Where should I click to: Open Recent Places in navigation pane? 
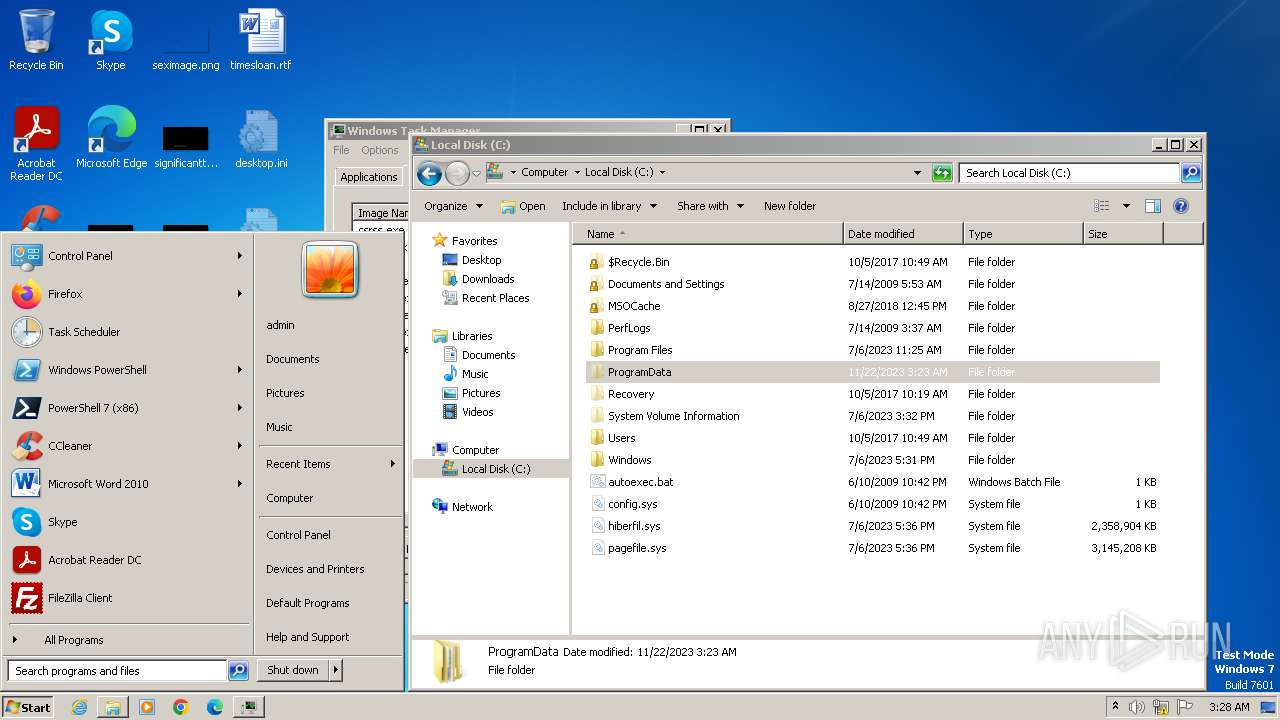[495, 298]
